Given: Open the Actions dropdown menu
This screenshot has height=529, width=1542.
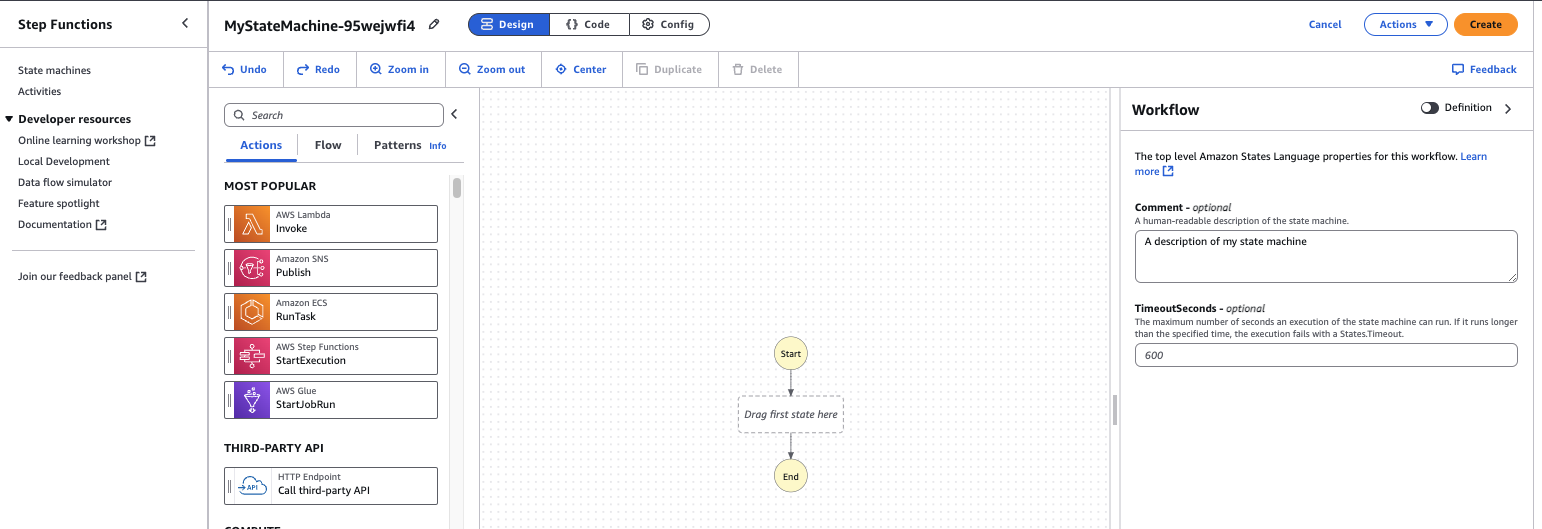Looking at the screenshot, I should click(1405, 24).
